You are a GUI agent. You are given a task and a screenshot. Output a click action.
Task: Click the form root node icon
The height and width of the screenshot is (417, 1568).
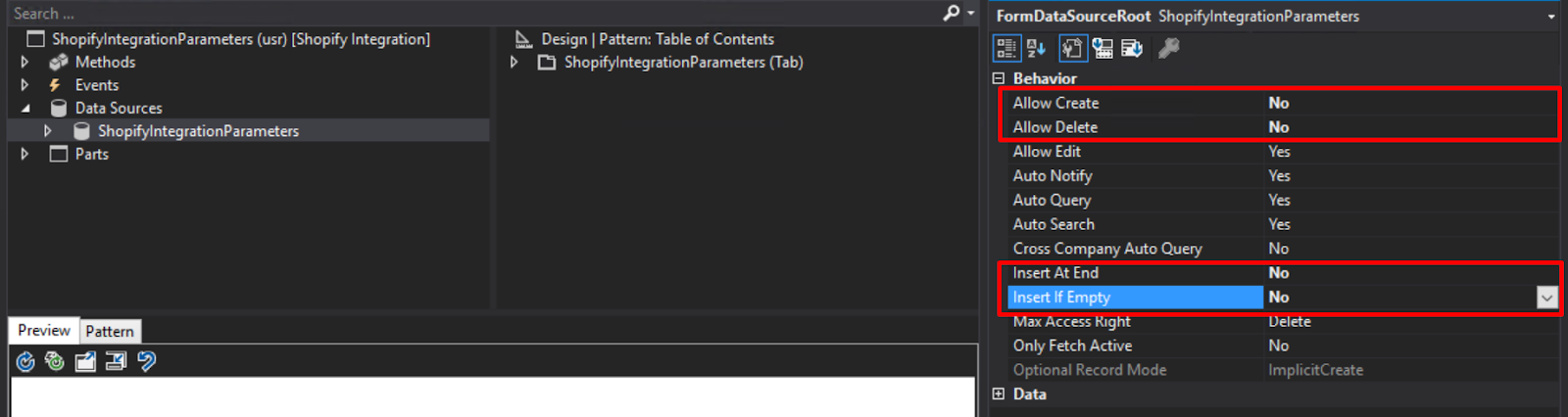(35, 39)
